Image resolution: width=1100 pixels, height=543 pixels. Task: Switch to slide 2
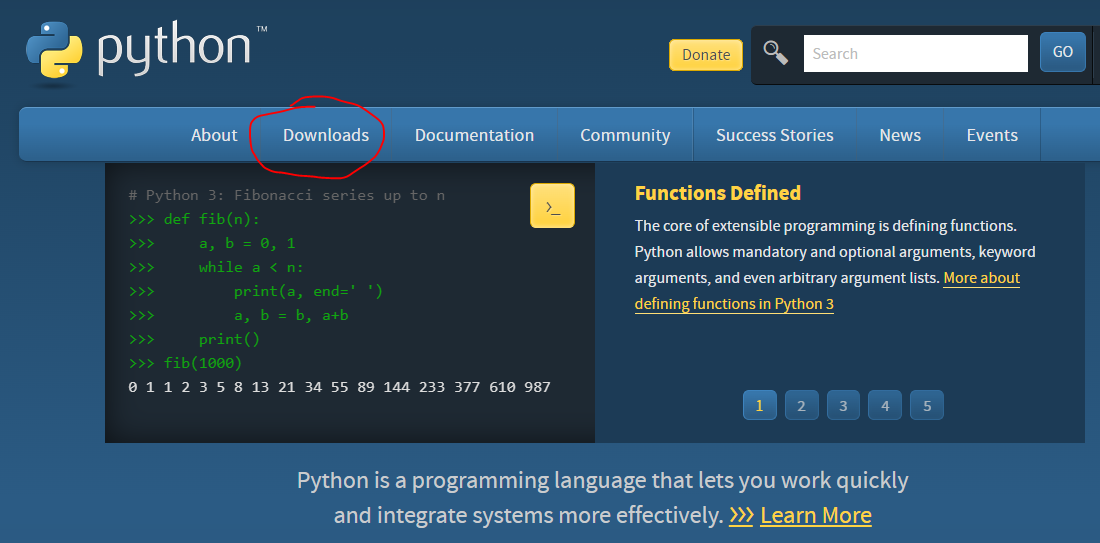(x=801, y=405)
